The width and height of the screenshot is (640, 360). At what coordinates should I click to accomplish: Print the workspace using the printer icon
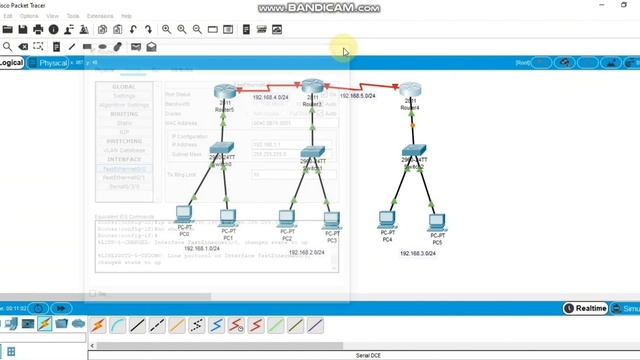(x=38, y=29)
